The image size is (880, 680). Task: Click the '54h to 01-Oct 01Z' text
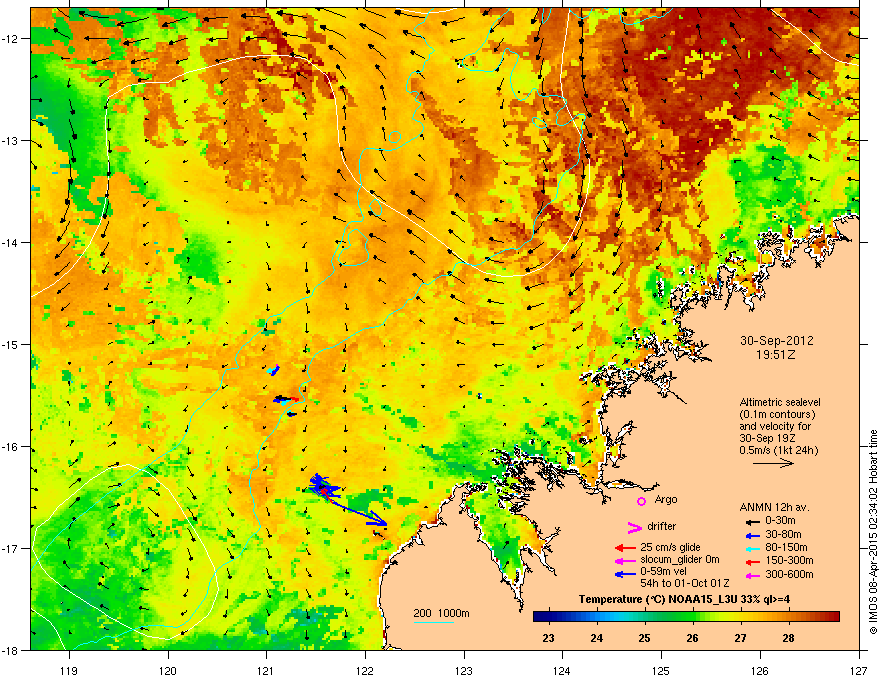[685, 583]
